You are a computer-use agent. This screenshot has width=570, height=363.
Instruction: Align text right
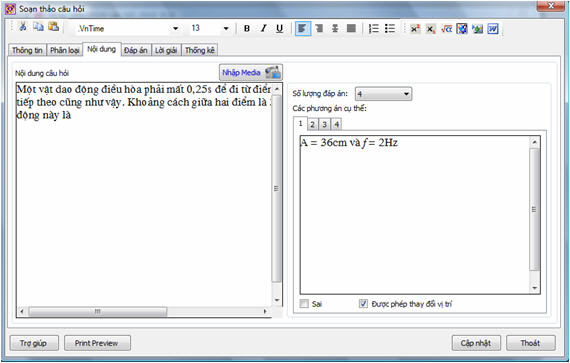(319, 28)
